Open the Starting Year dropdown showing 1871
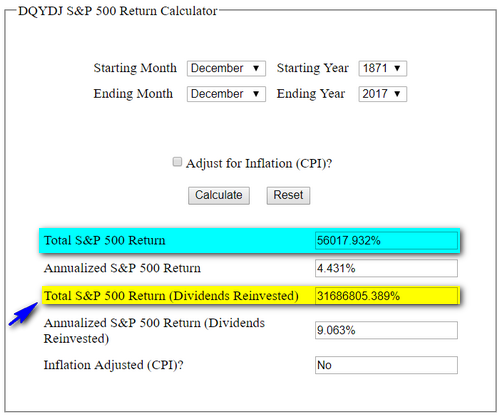Screen dimensions: 500x417 click(382, 68)
